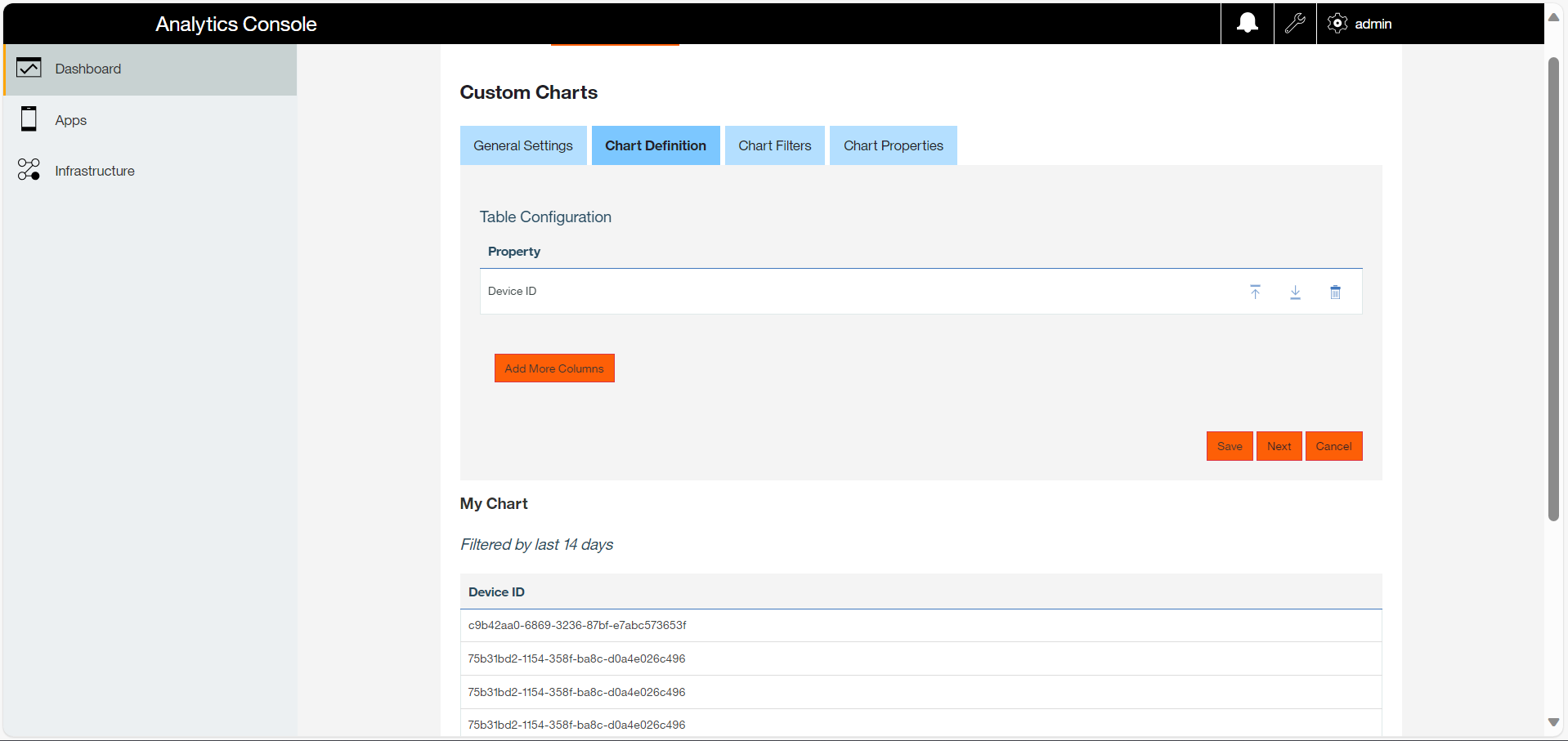
Task: Select row c9b42aa0-6869-3236-87bf-e7abc573653f
Action: [921, 626]
